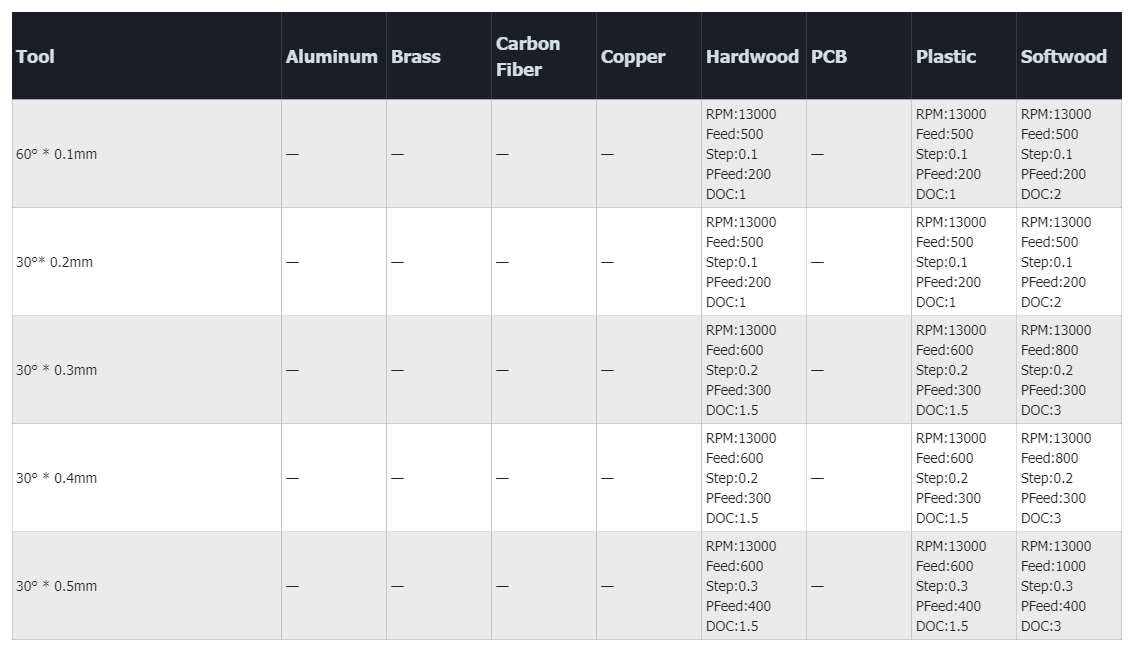Select the PCB column header
Image resolution: width=1134 pixels, height=652 pixels.
pyautogui.click(x=829, y=57)
